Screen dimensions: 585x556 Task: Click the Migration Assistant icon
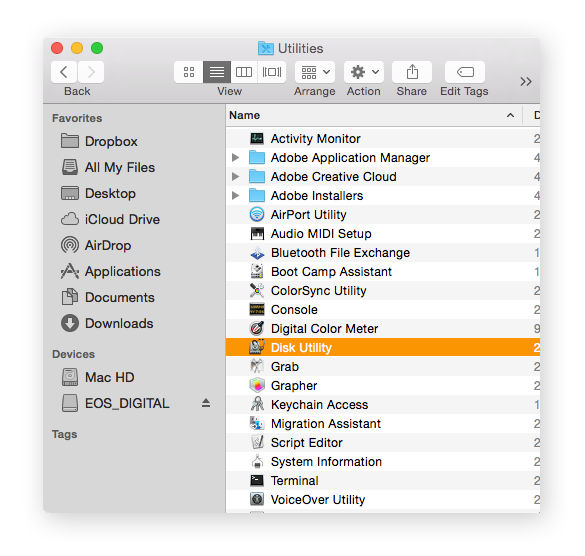(257, 424)
